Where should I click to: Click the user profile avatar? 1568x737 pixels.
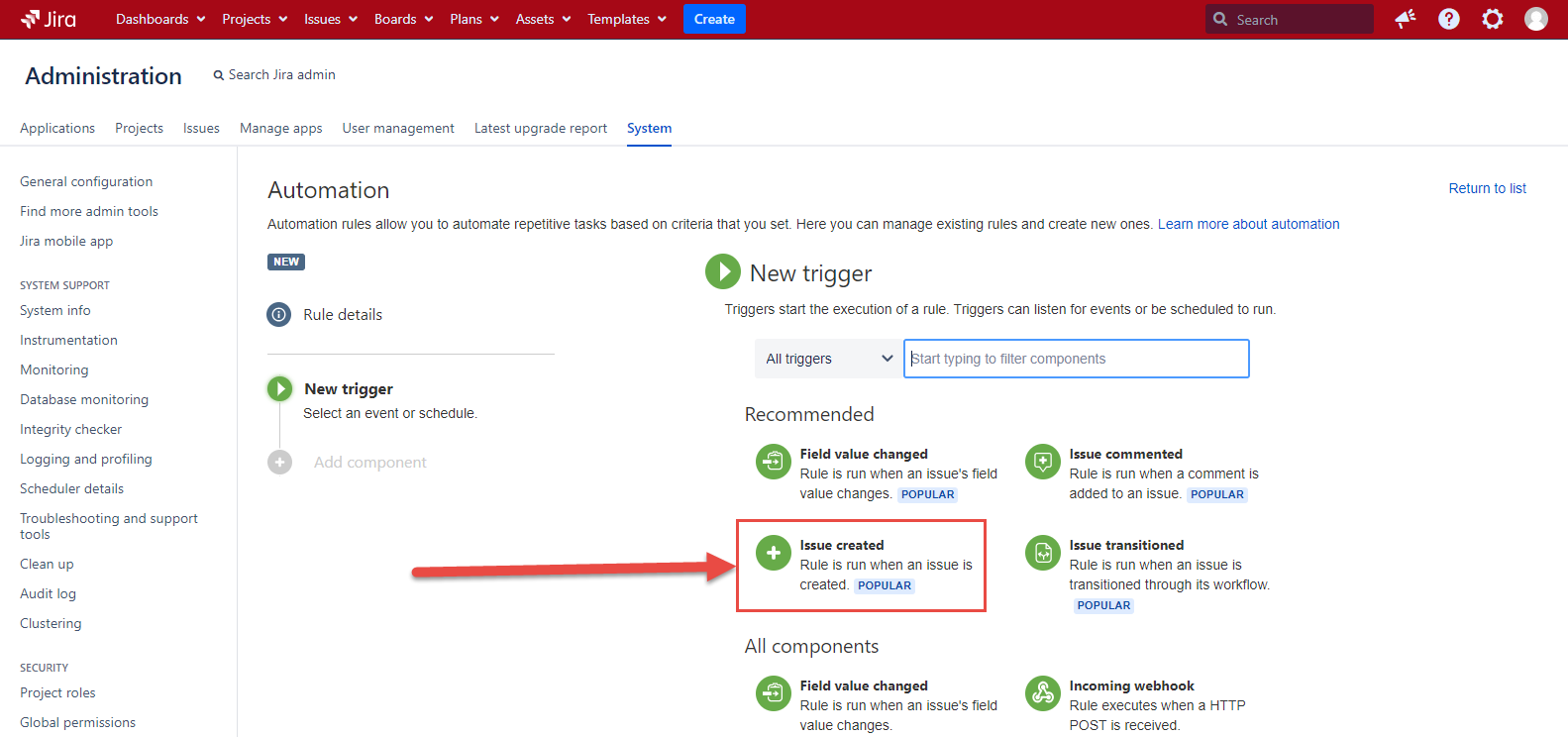click(1535, 19)
